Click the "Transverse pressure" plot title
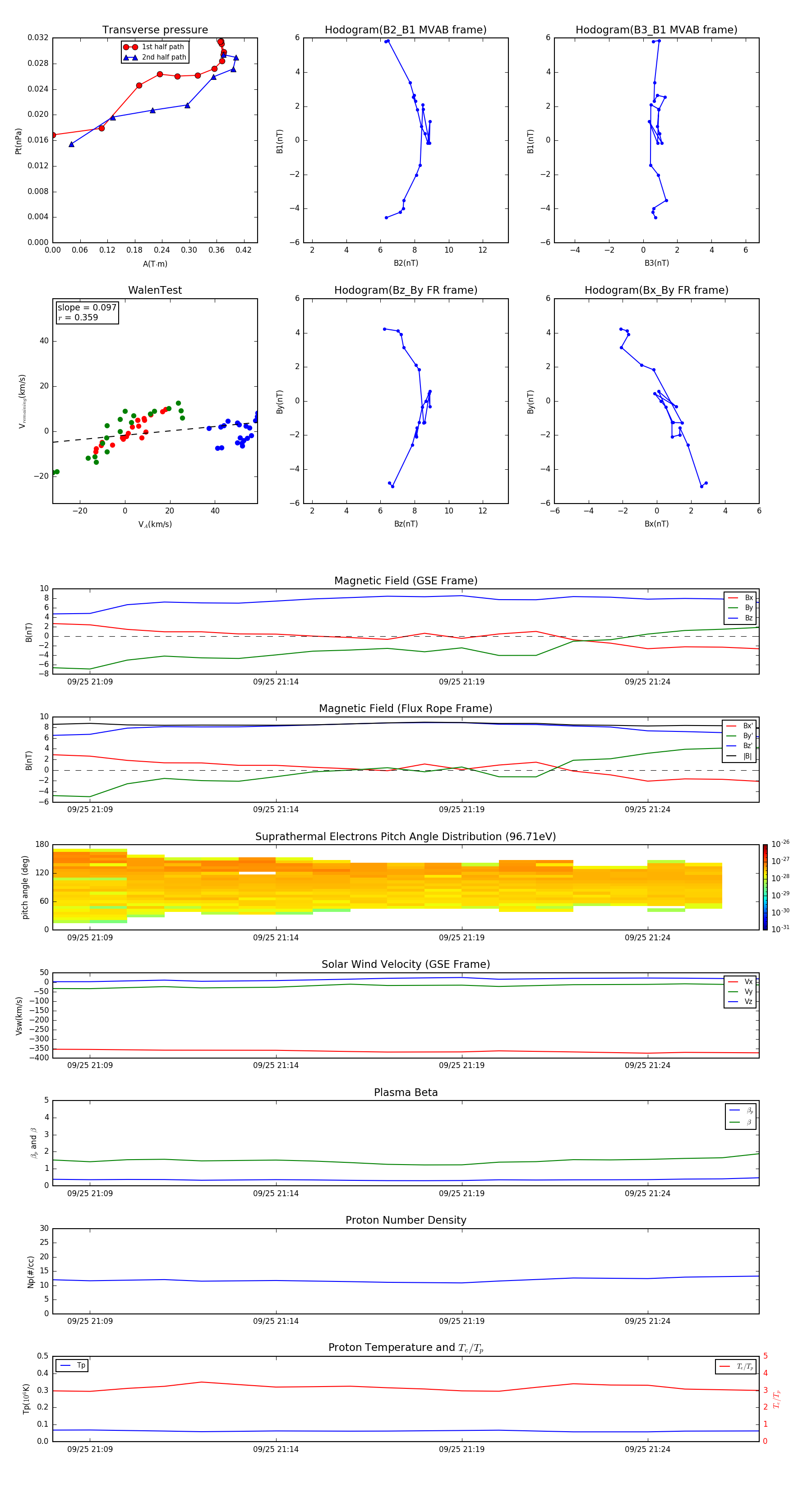The width and height of the screenshot is (812, 1489). tap(155, 30)
